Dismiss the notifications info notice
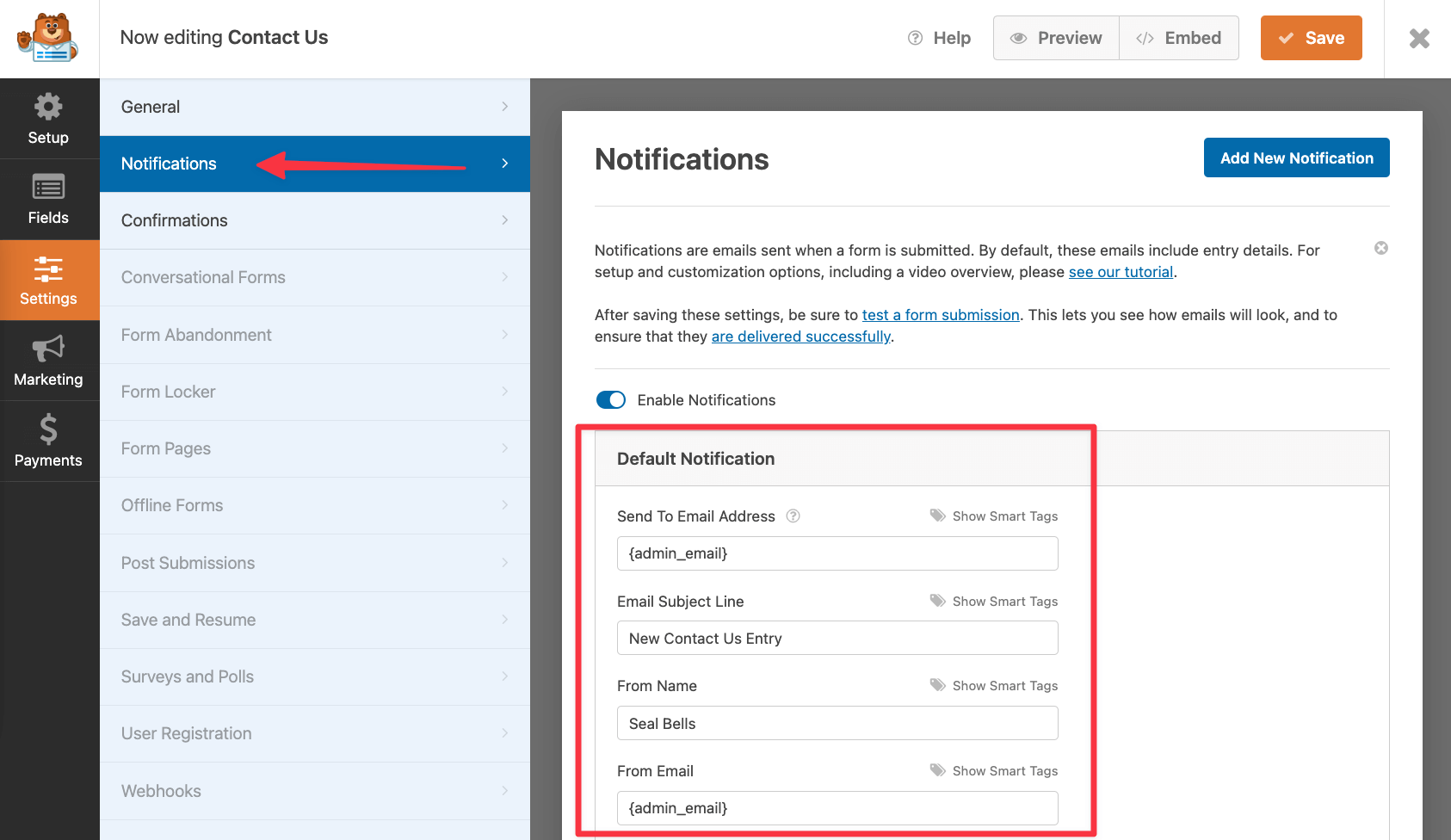This screenshot has width=1451, height=840. pos(1381,248)
